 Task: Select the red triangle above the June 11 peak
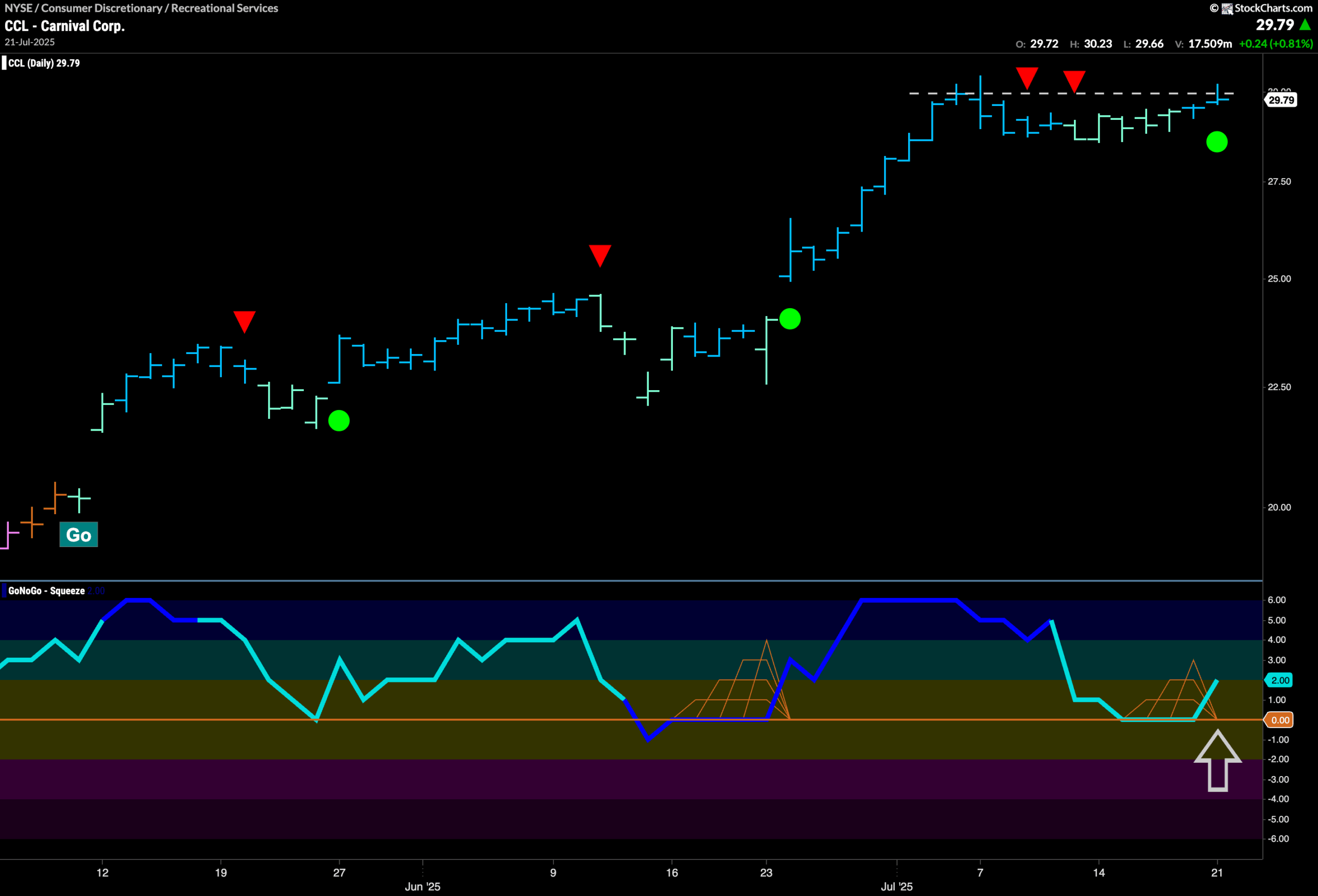600,256
